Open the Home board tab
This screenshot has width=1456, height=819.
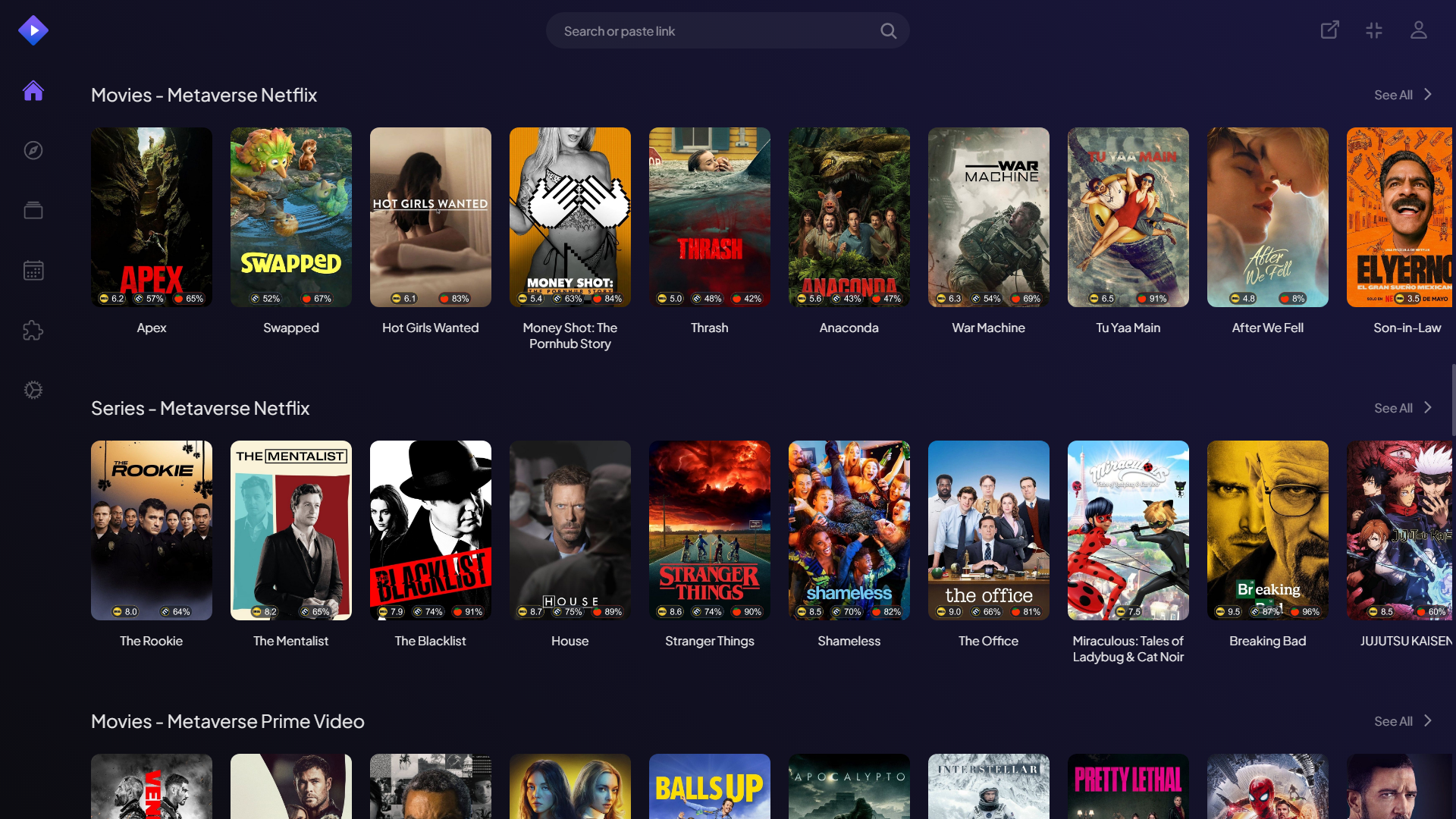click(x=33, y=91)
